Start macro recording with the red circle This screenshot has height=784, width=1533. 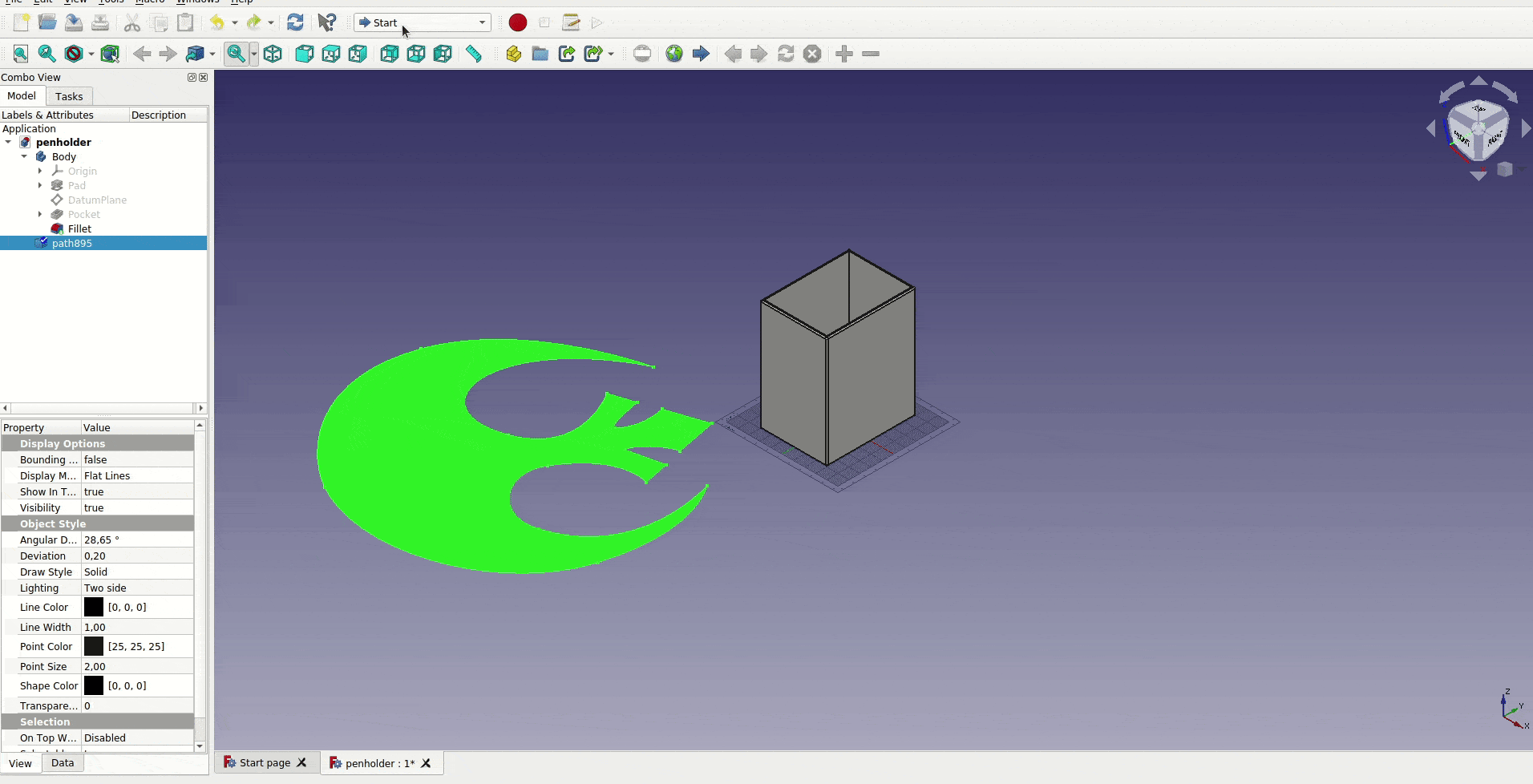click(x=518, y=22)
